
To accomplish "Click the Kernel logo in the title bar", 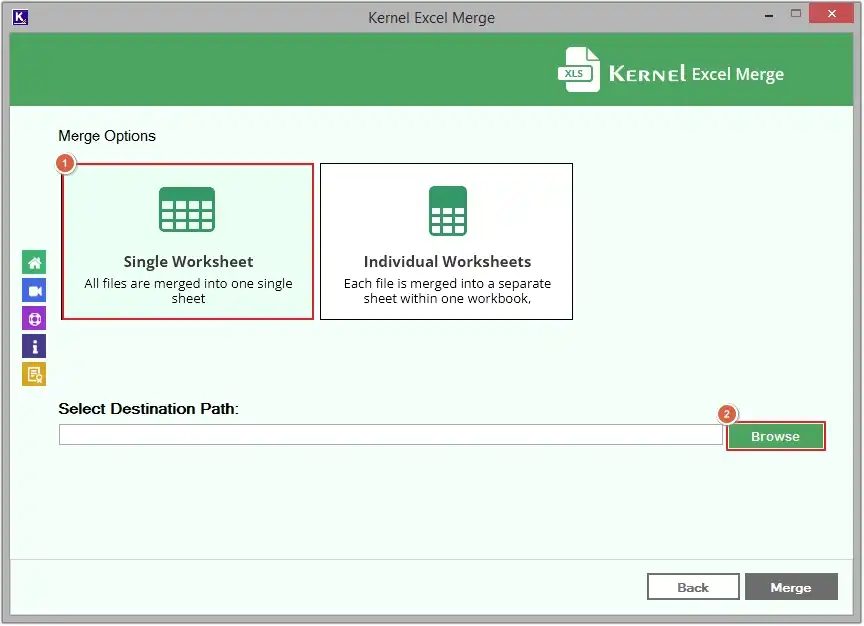I will click(21, 17).
